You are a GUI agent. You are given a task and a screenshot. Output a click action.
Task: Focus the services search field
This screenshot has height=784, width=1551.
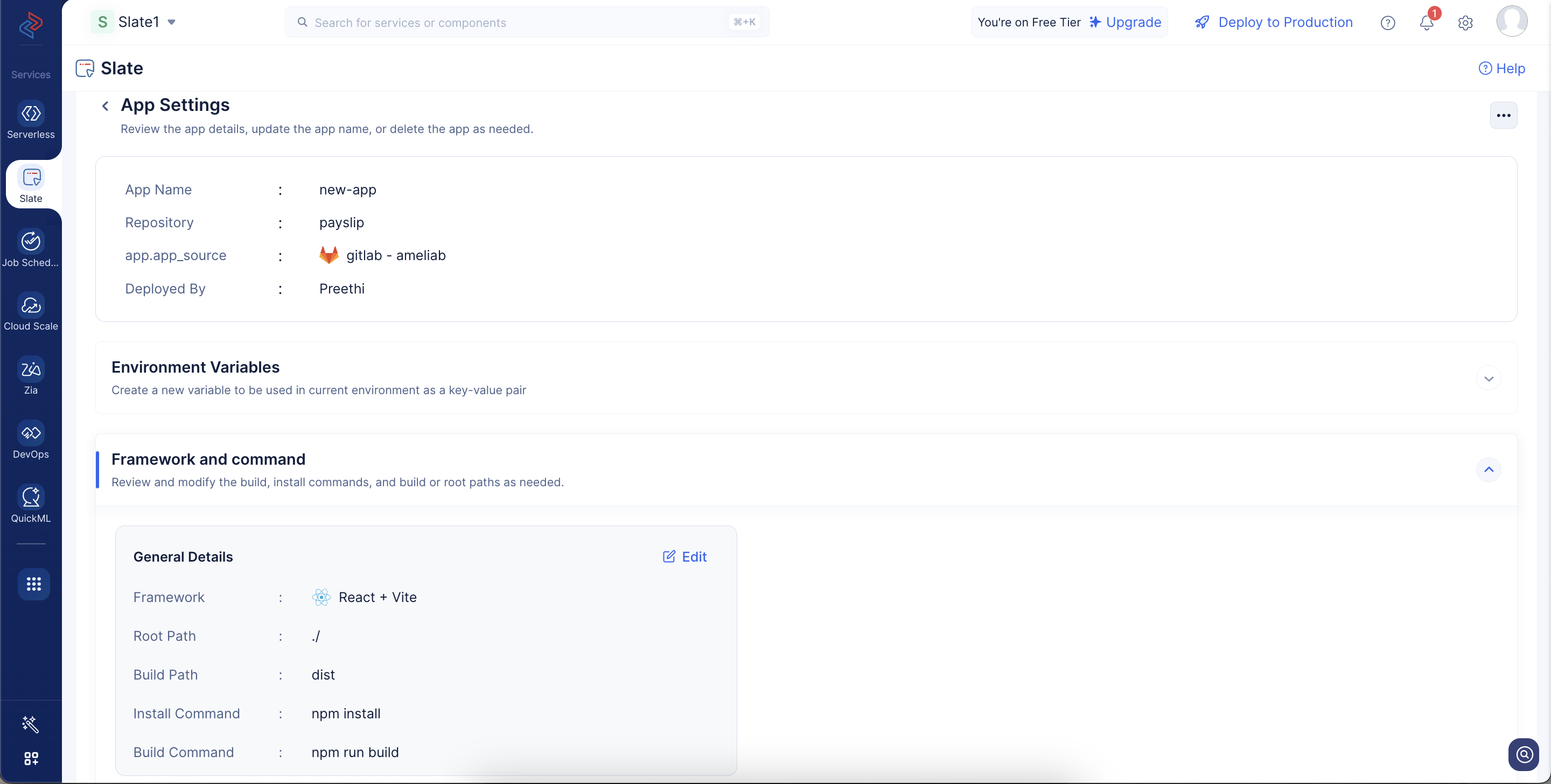tap(527, 22)
